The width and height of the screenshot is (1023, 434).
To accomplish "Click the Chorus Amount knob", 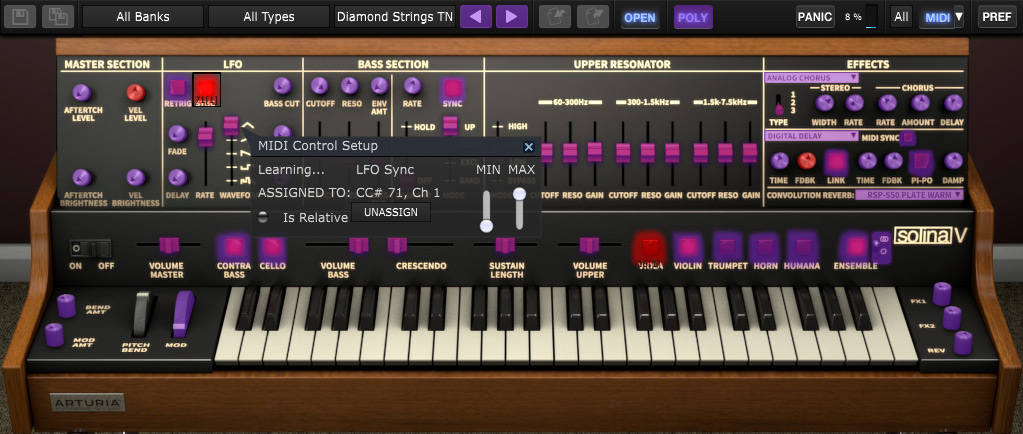I will pos(921,102).
